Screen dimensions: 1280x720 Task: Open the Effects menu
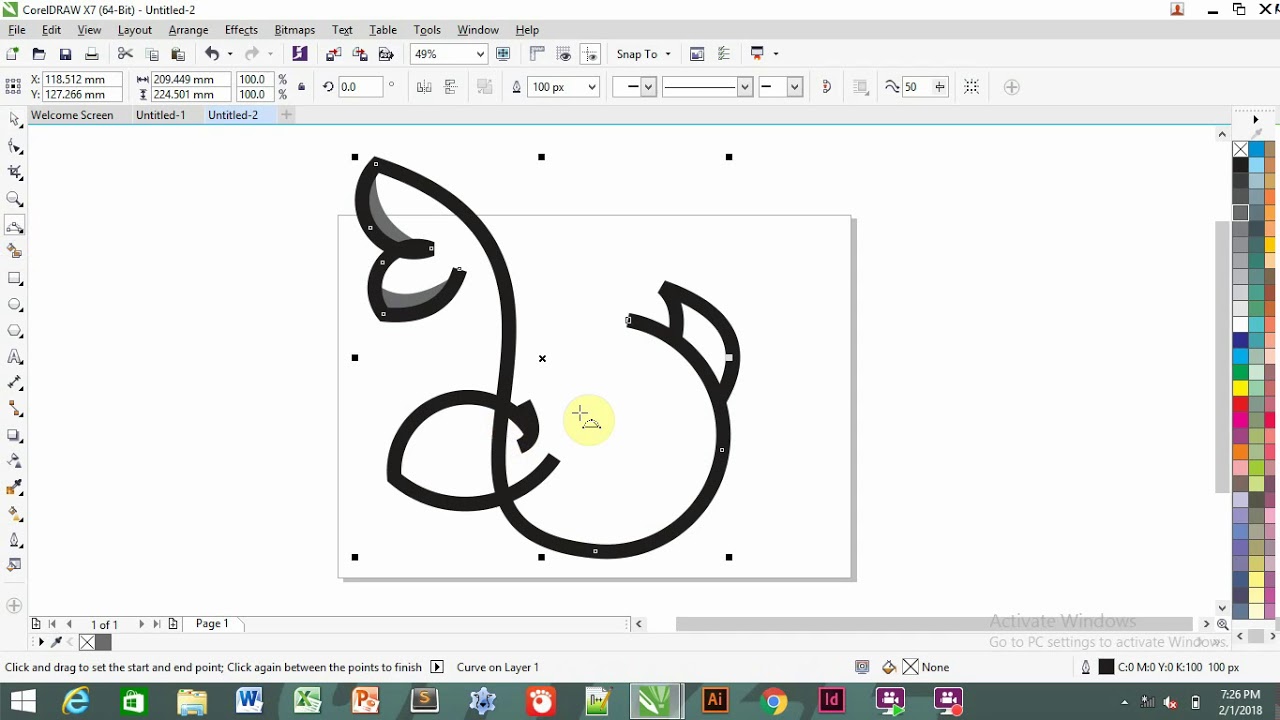[241, 30]
